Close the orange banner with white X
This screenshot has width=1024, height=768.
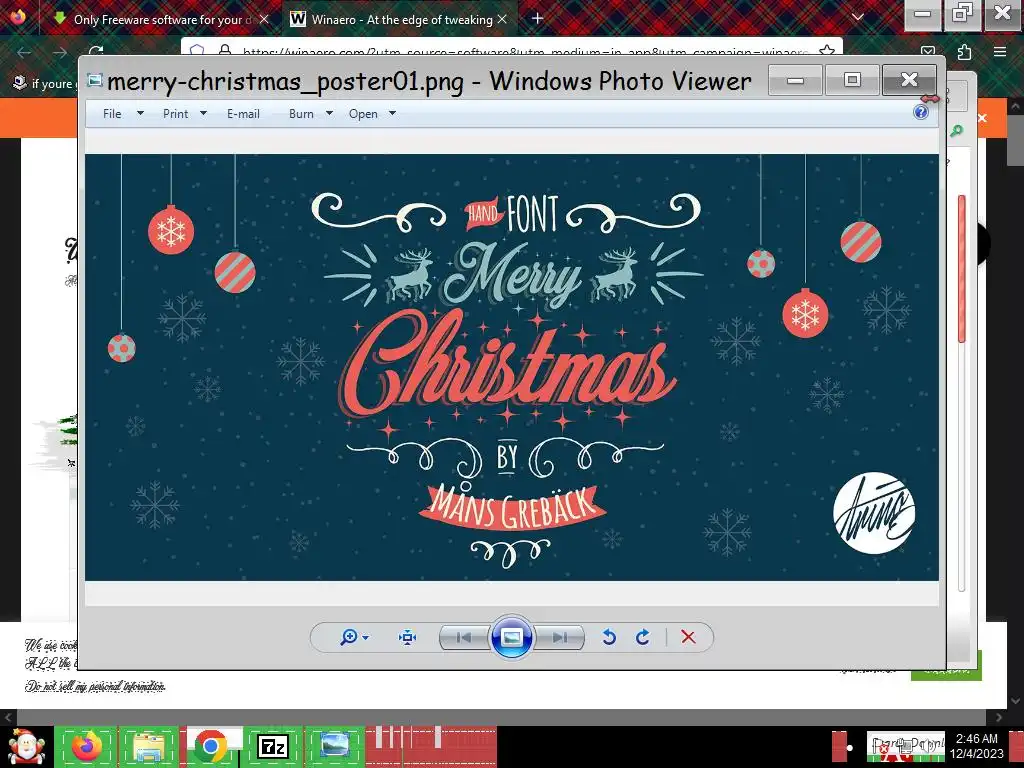pyautogui.click(x=982, y=118)
